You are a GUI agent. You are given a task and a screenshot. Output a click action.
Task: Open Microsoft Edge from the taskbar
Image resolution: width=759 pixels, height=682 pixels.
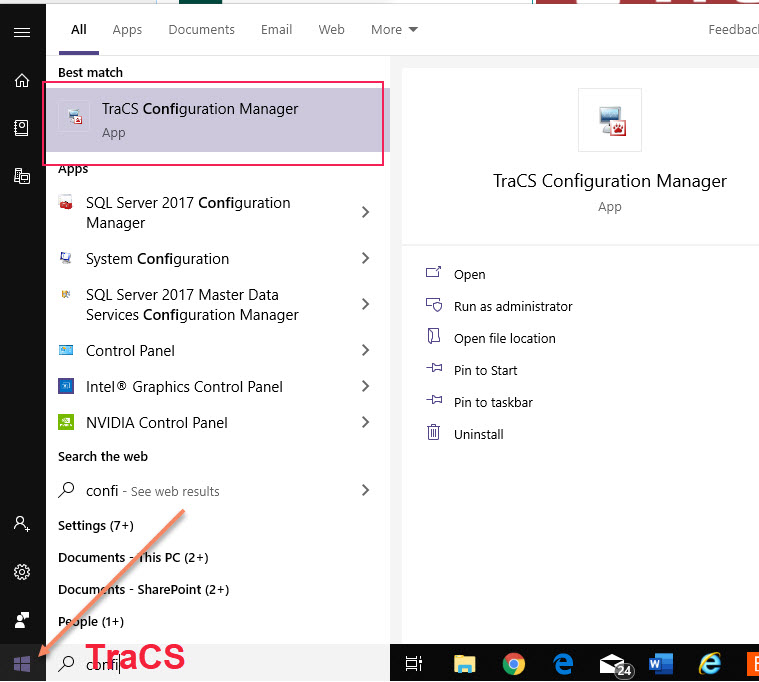point(563,663)
